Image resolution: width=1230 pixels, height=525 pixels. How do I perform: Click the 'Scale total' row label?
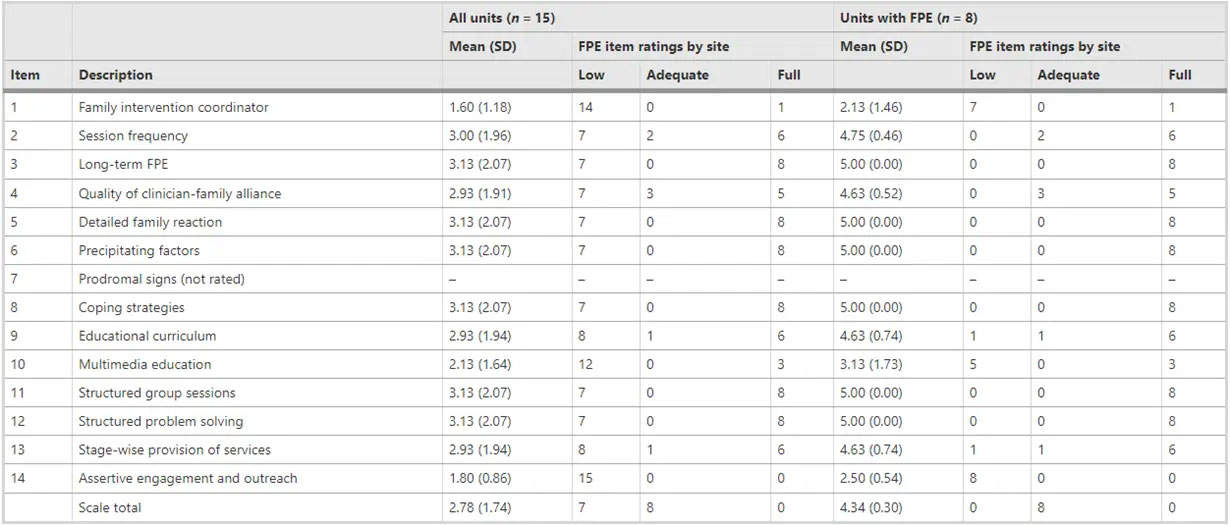pos(110,508)
